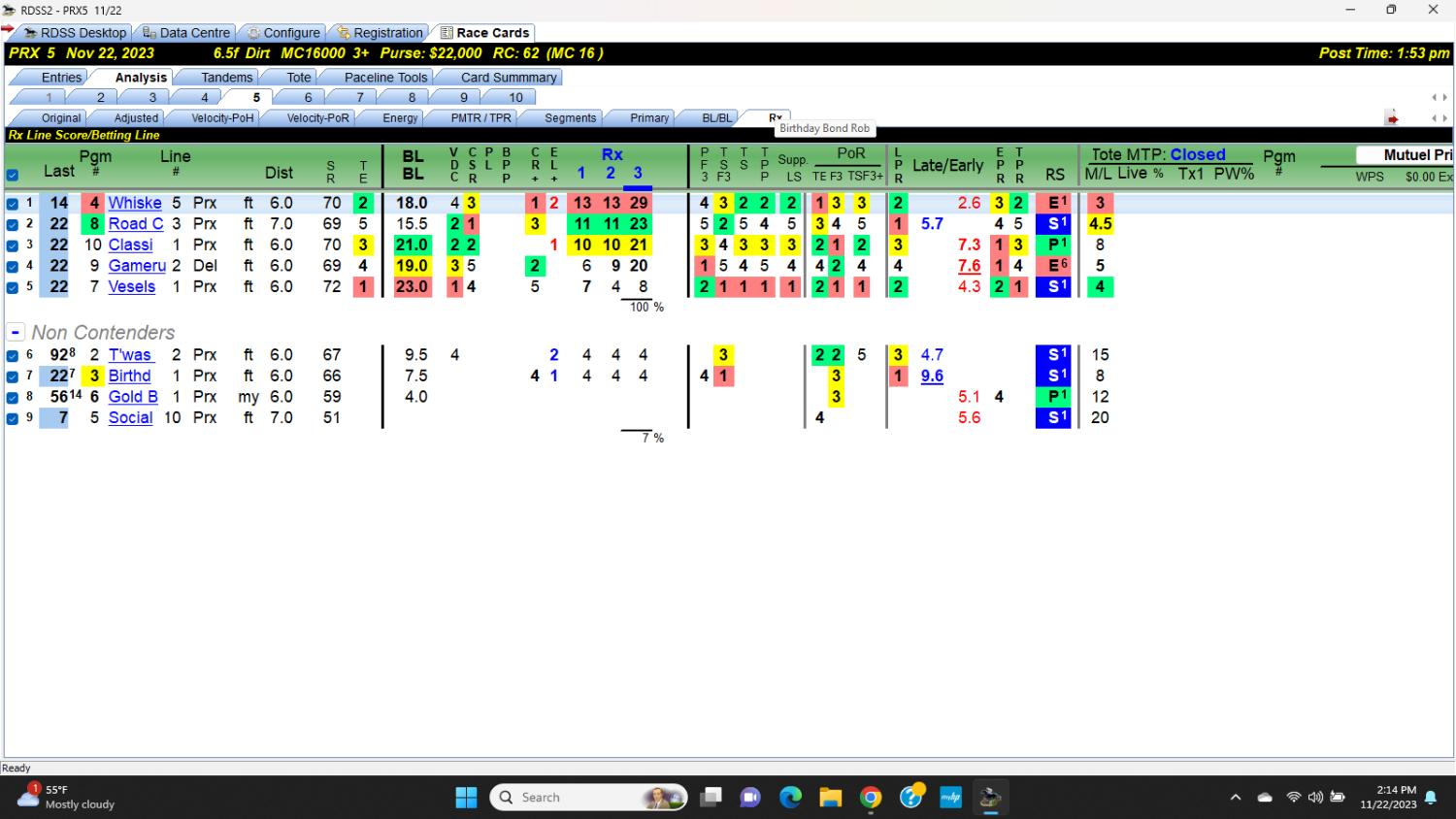Click the 7.6 early value for Gameru
This screenshot has width=1456, height=819.
click(x=969, y=265)
